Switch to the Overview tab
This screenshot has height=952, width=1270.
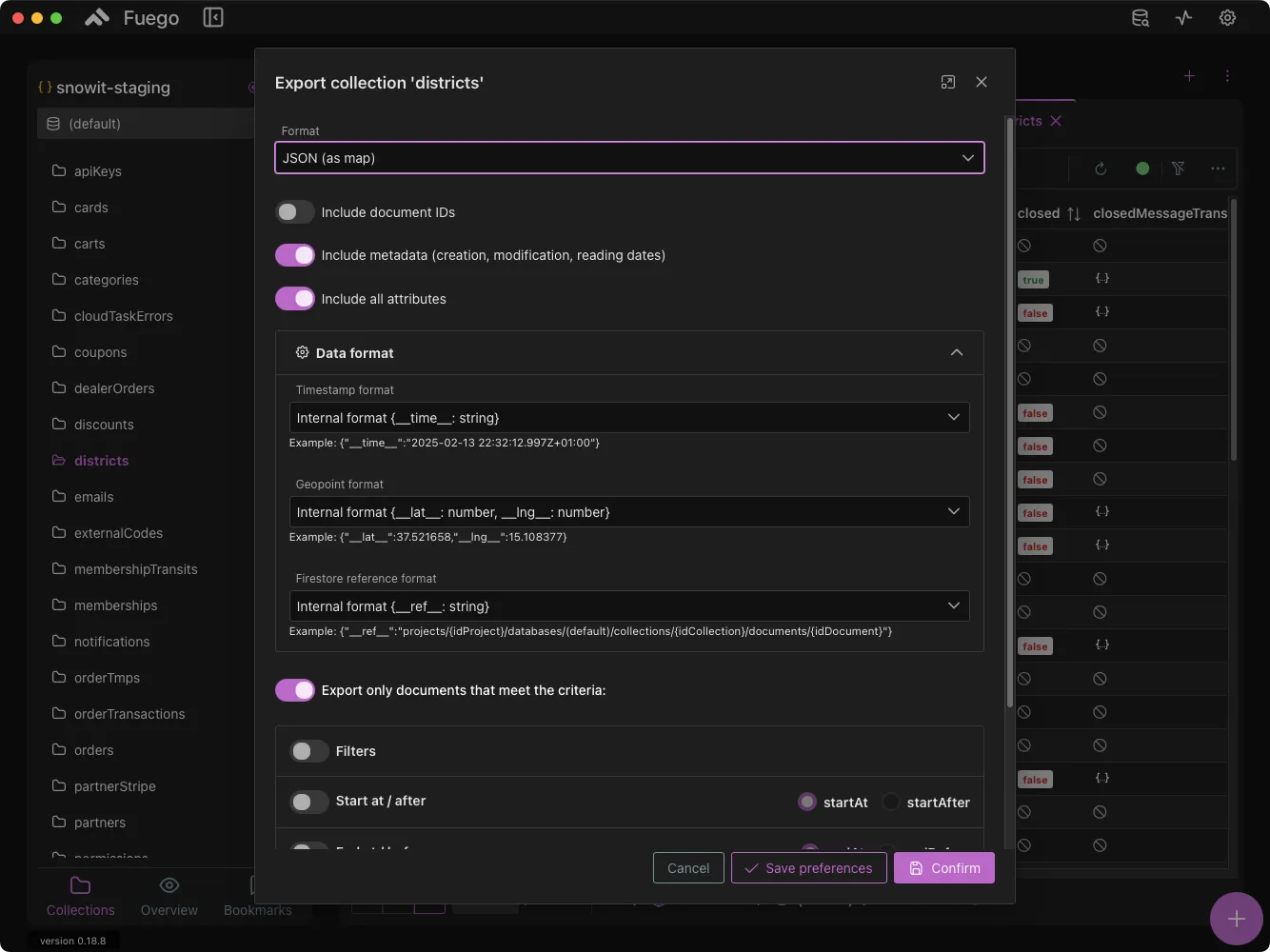coord(169,895)
